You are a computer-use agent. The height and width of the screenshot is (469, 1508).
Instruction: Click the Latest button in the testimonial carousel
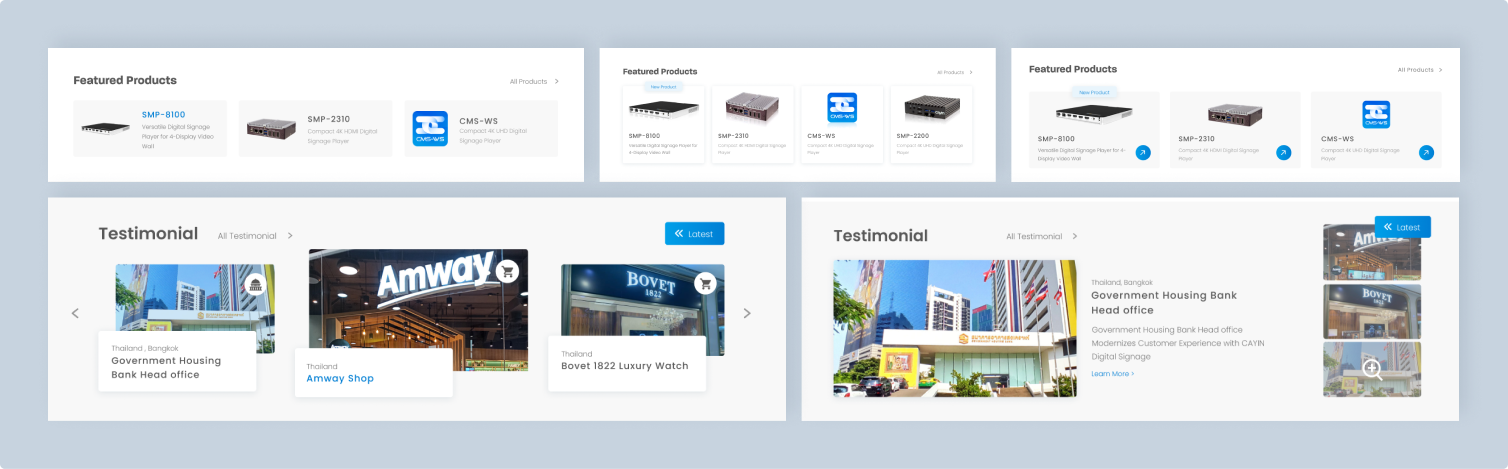pyautogui.click(x=694, y=233)
